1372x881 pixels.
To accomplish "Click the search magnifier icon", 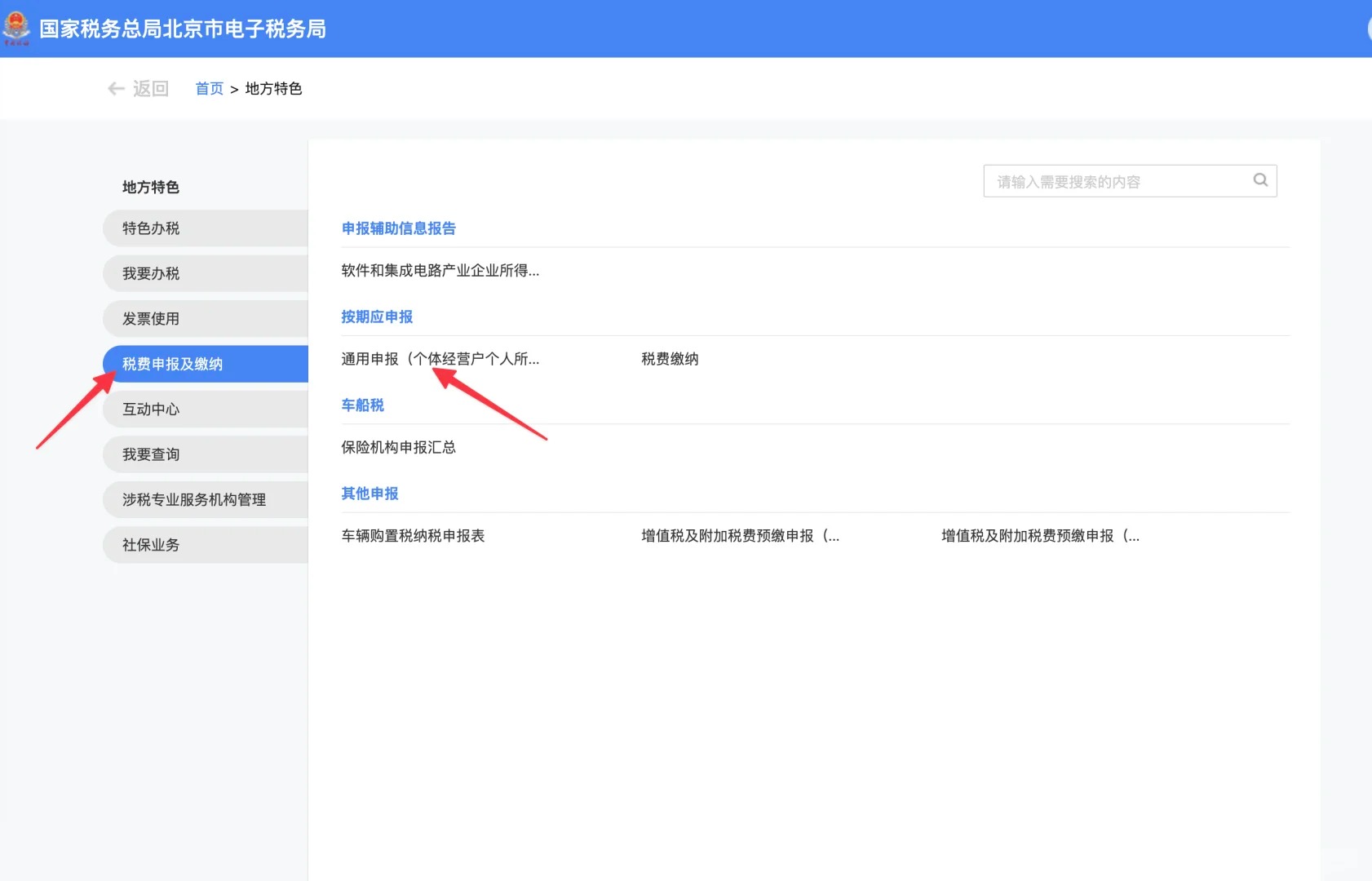I will click(x=1260, y=180).
